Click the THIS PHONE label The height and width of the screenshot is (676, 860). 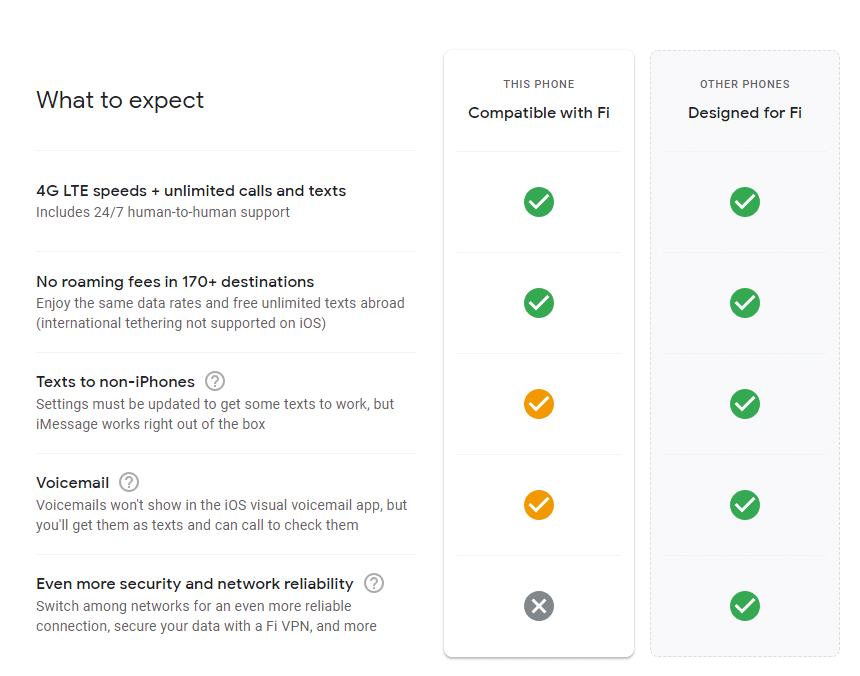(x=539, y=84)
